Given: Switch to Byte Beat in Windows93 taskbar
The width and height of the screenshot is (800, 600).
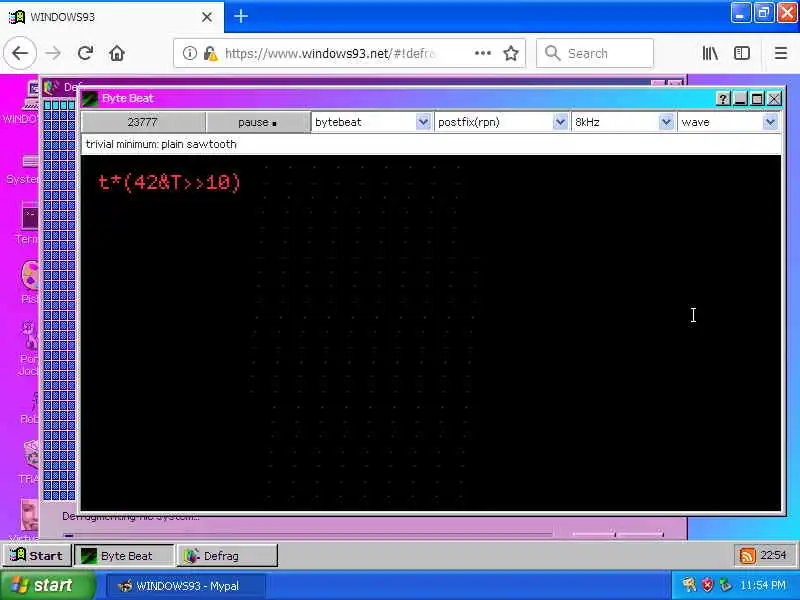Looking at the screenshot, I should point(124,556).
